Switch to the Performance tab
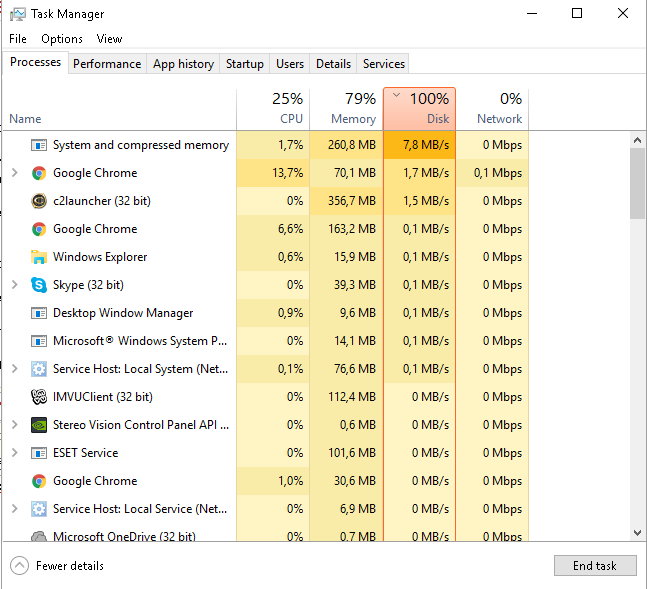Screen dimensions: 647x589 pos(107,64)
